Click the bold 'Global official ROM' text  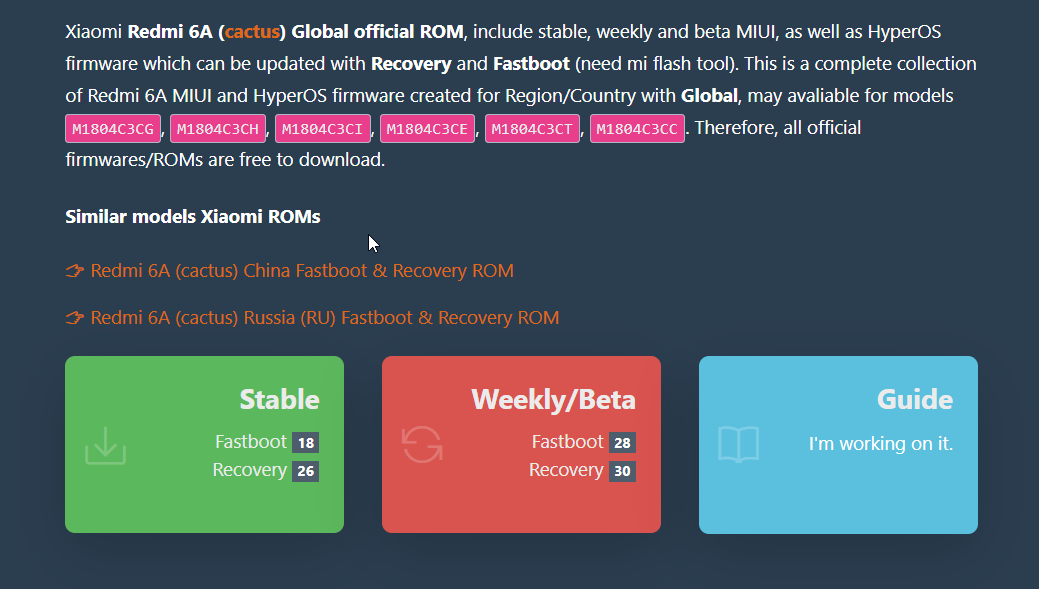tap(378, 32)
